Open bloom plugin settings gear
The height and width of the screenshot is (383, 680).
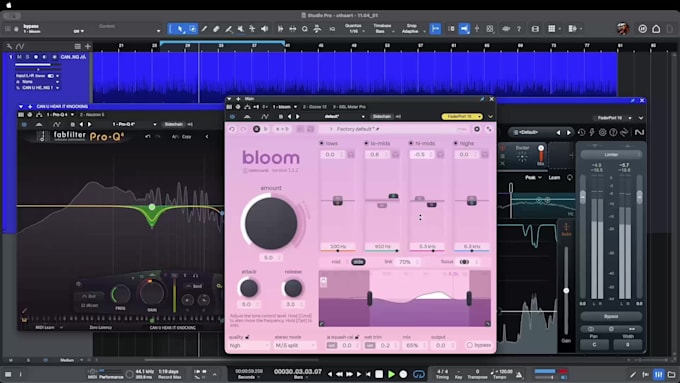click(477, 129)
